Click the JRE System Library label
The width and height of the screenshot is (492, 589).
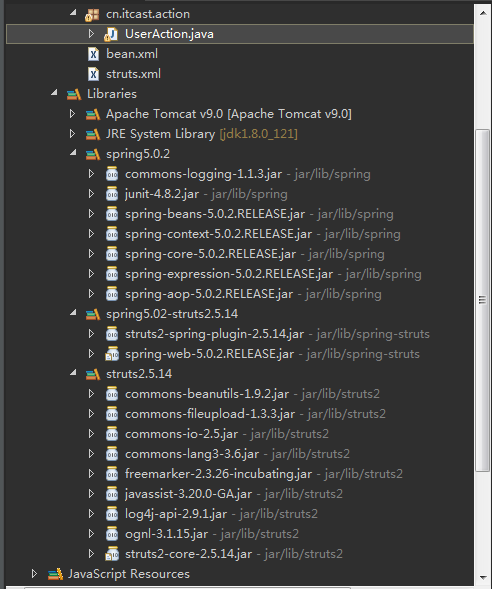[x=160, y=134]
